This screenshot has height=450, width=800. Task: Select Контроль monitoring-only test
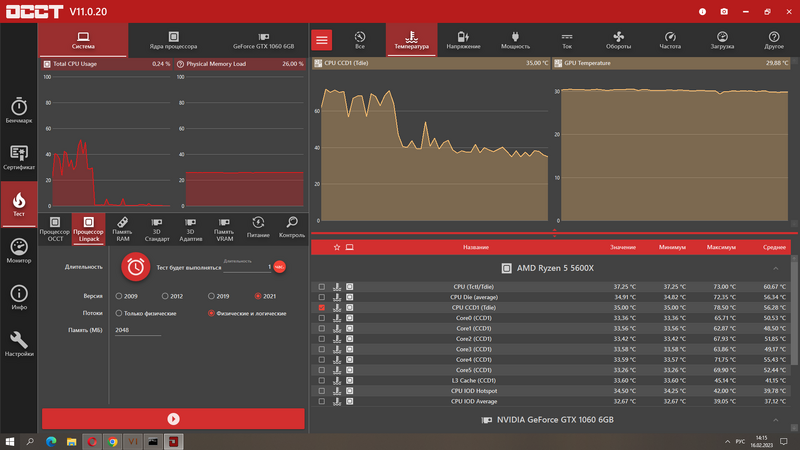[292, 227]
